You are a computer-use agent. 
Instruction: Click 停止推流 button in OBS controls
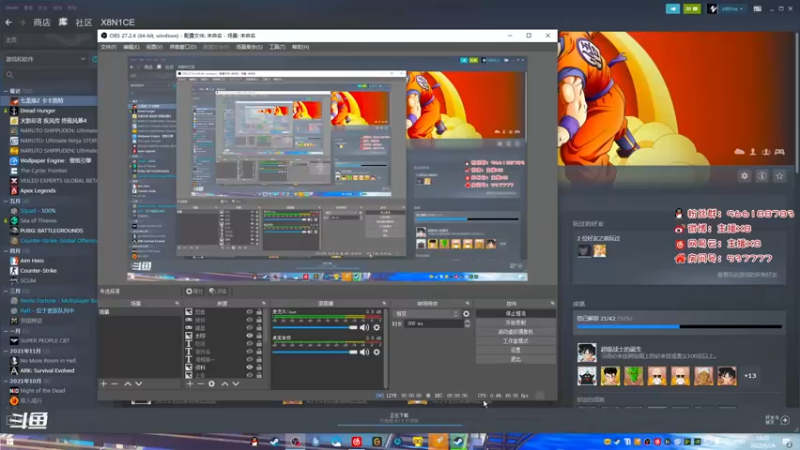(x=515, y=313)
